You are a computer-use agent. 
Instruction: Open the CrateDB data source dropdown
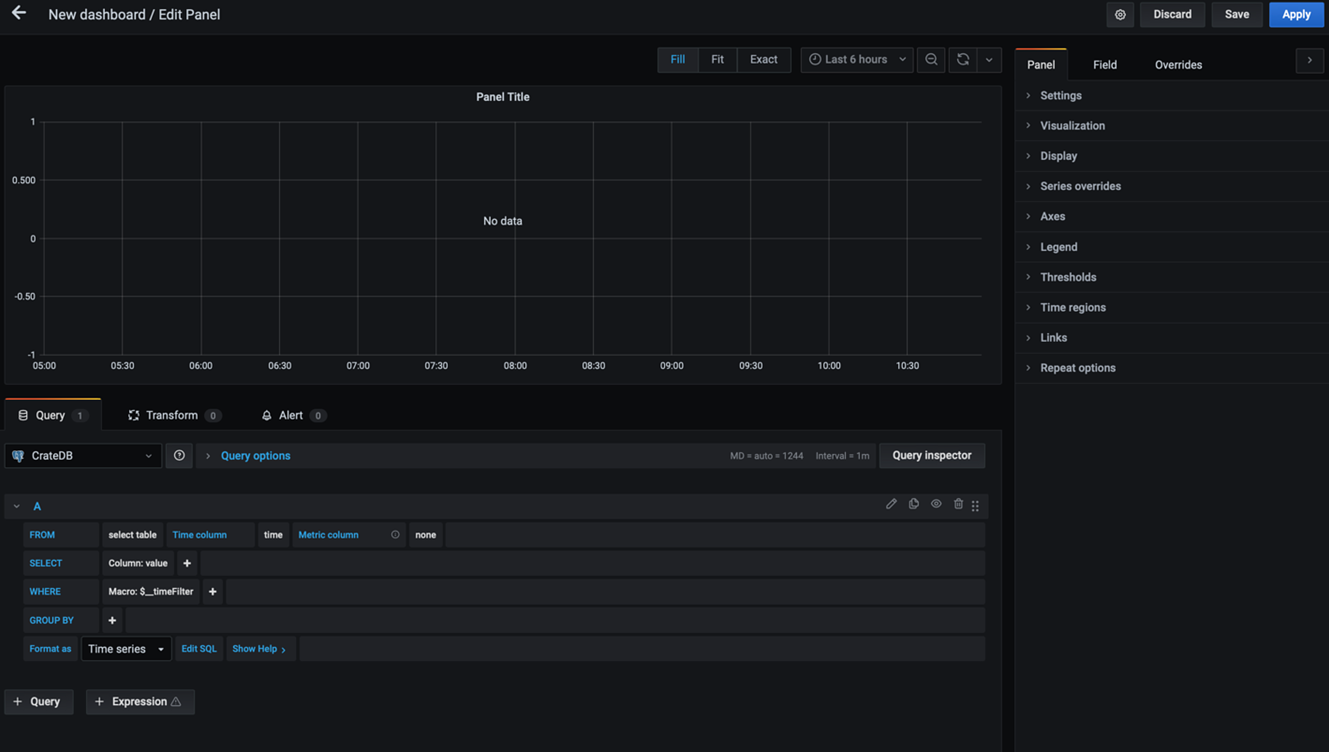(x=83, y=456)
